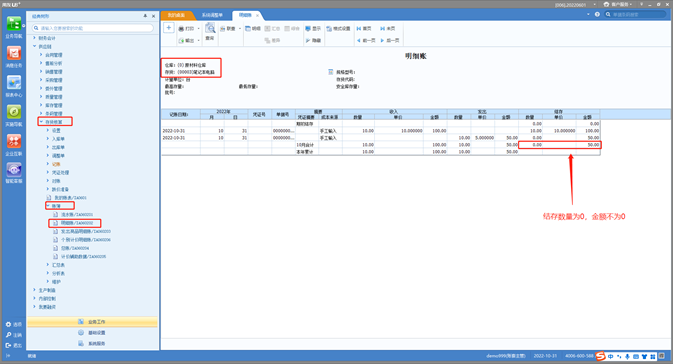673x364 pixels.
Task: Go to first page with 首页
Action: click(x=364, y=29)
